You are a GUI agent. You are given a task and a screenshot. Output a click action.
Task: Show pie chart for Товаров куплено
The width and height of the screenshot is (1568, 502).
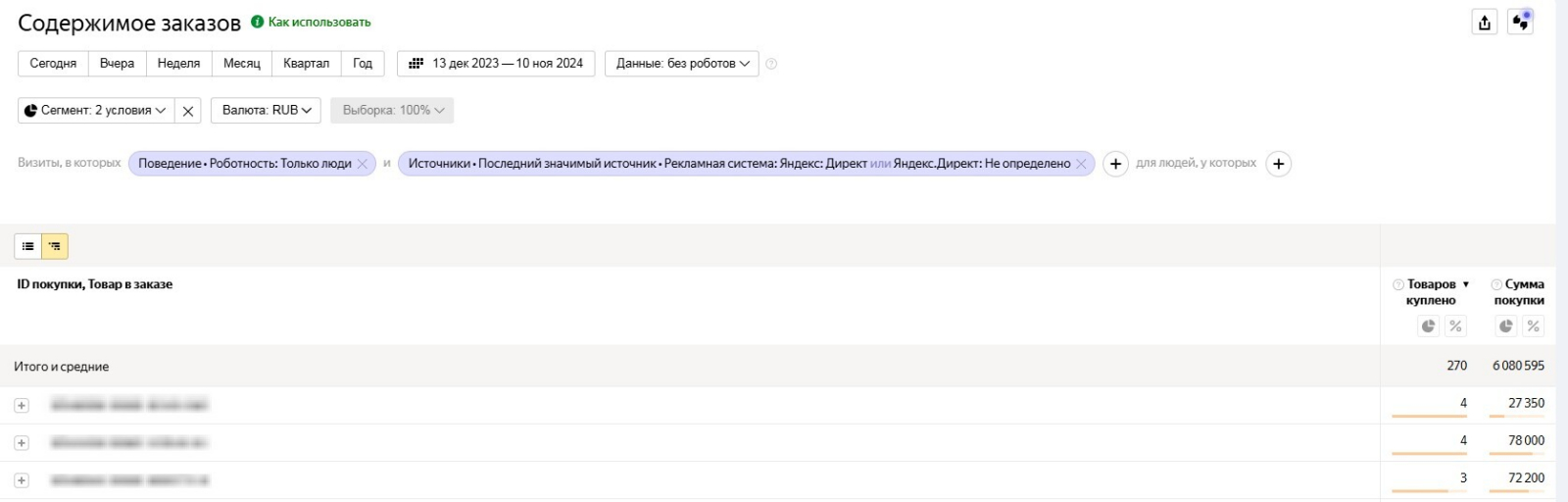[1428, 326]
